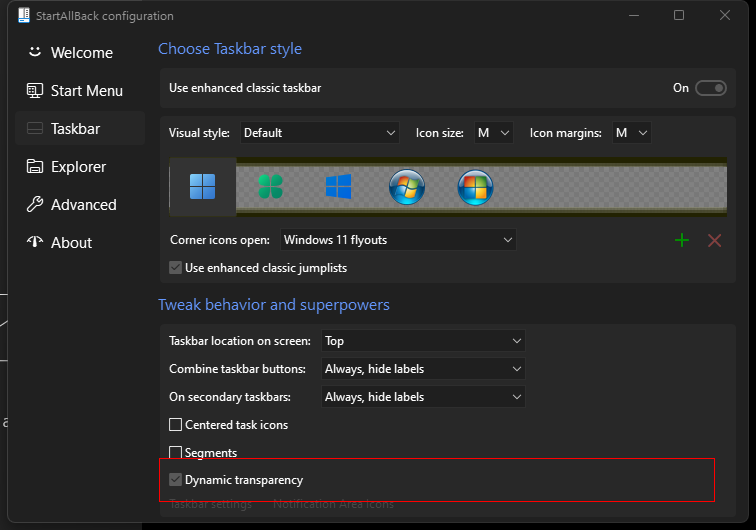Choose the green clover start button icon

click(270, 187)
